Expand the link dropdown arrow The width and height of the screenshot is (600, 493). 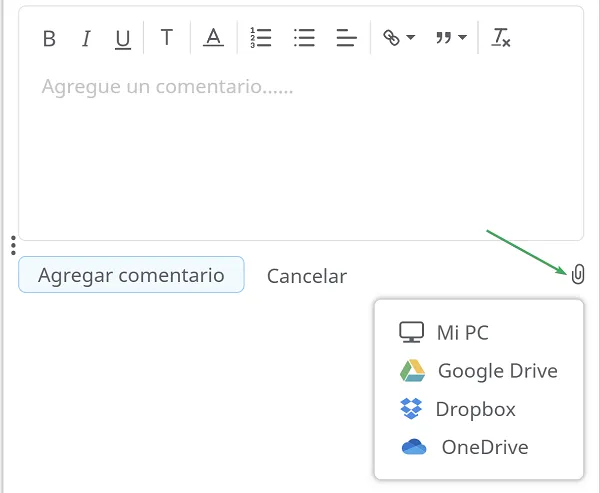411,37
